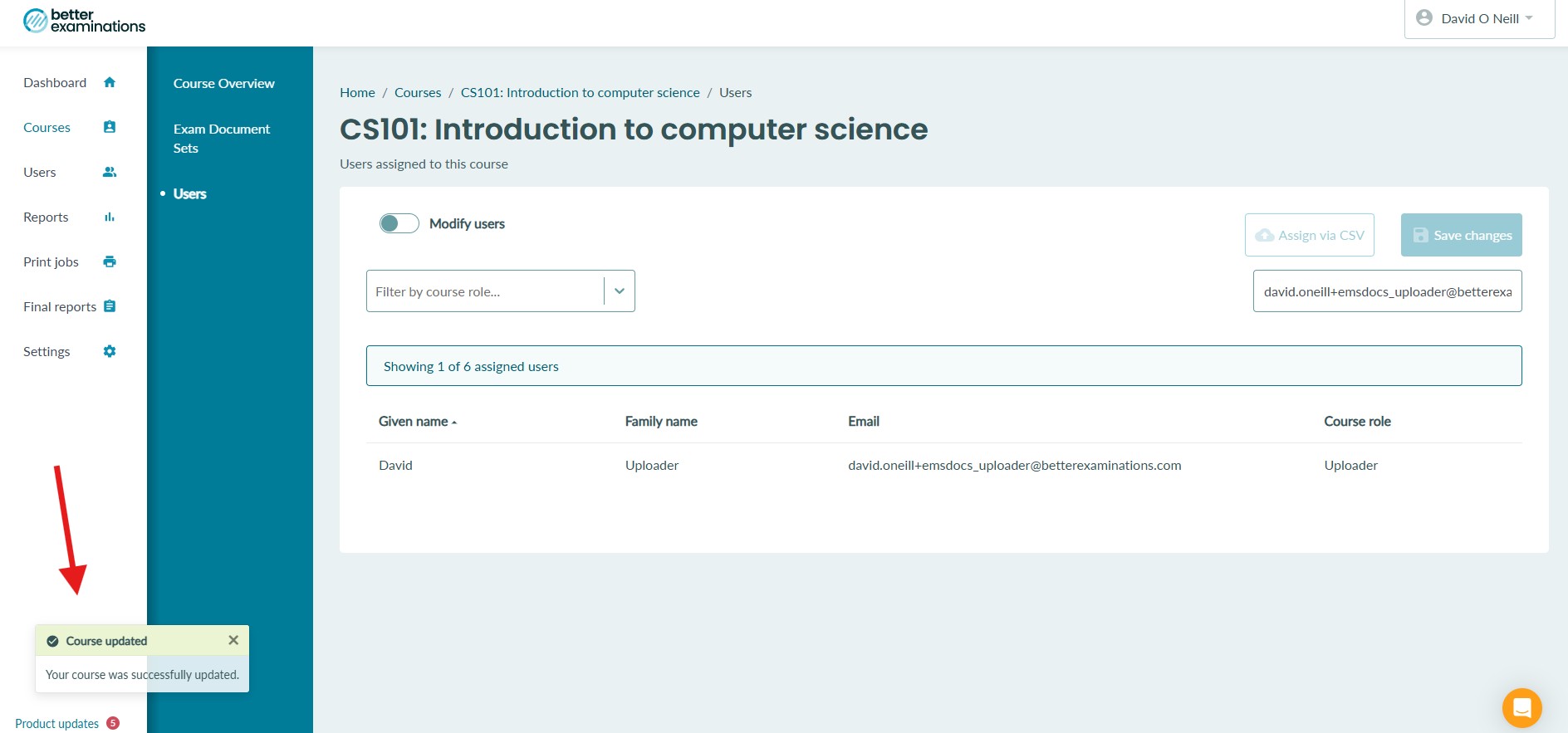Screen dimensions: 1568x733
Task: Click the Save changes button
Action: point(1462,235)
